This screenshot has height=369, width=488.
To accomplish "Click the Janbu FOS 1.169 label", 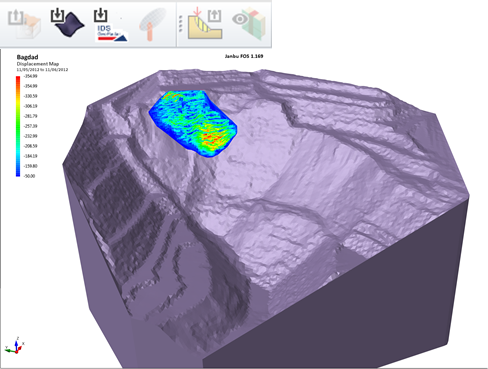I will (244, 56).
